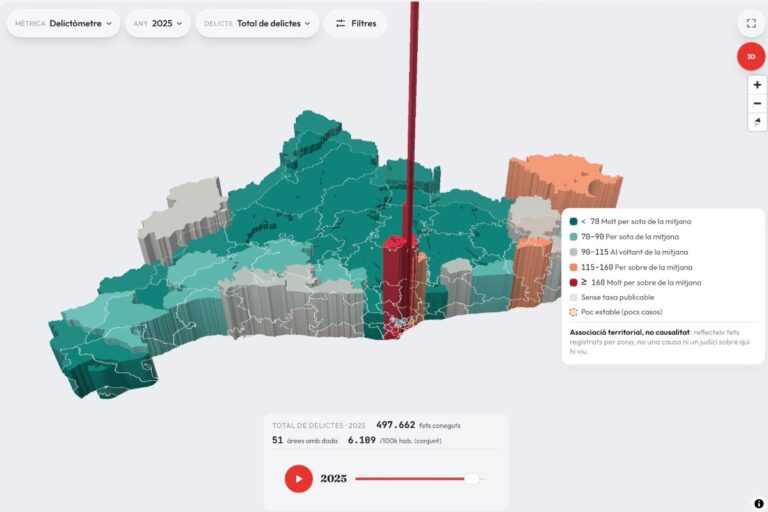Open the info icon at bottom corner
The width and height of the screenshot is (768, 512).
759,503
